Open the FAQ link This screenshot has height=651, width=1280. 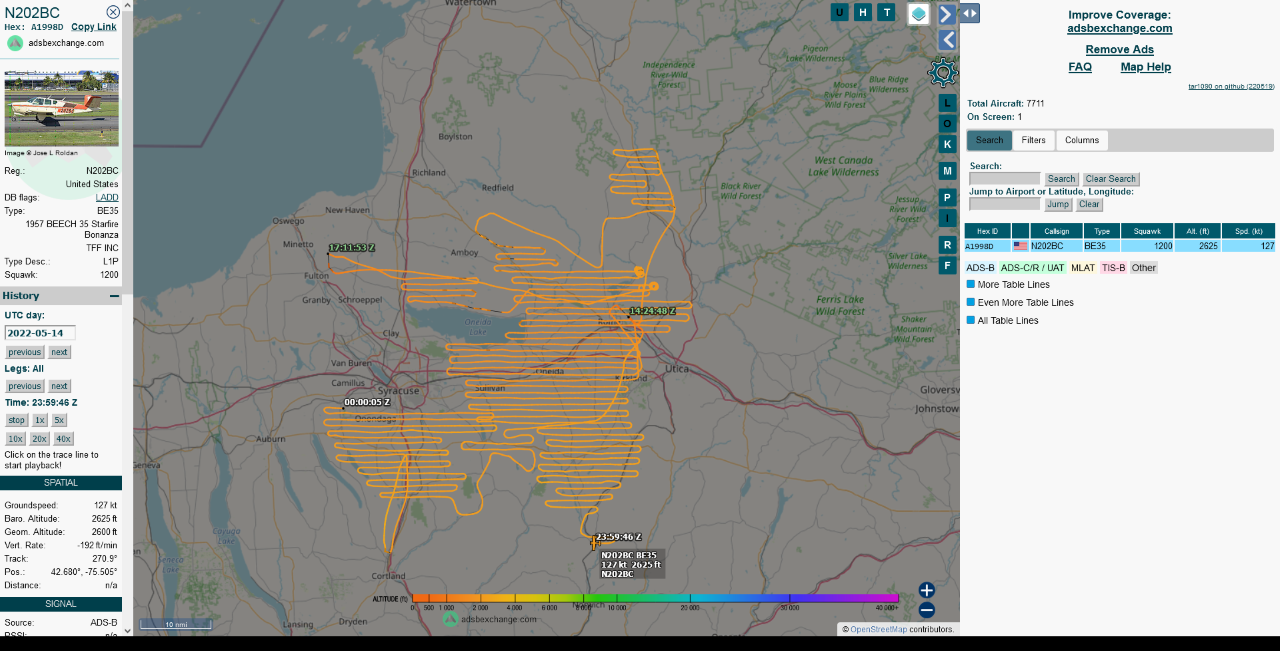(1080, 67)
